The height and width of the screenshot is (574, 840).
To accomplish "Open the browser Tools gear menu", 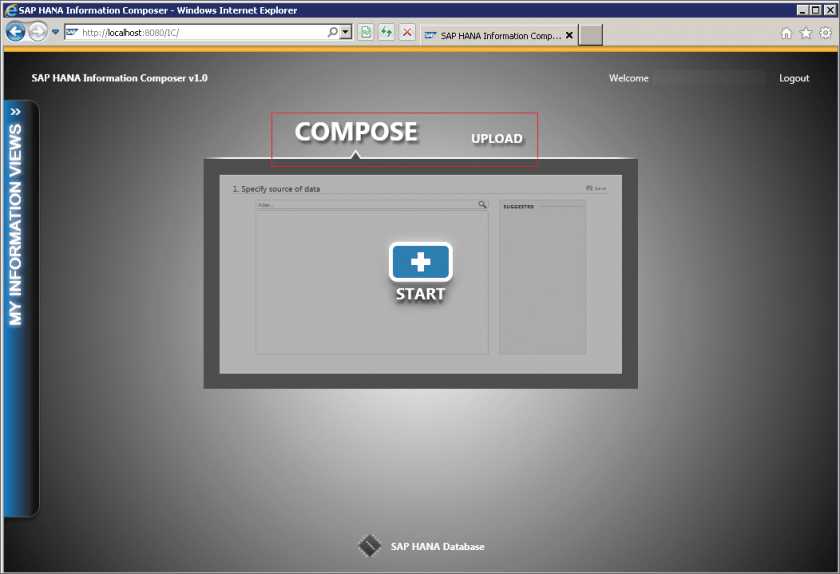I will pyautogui.click(x=826, y=33).
